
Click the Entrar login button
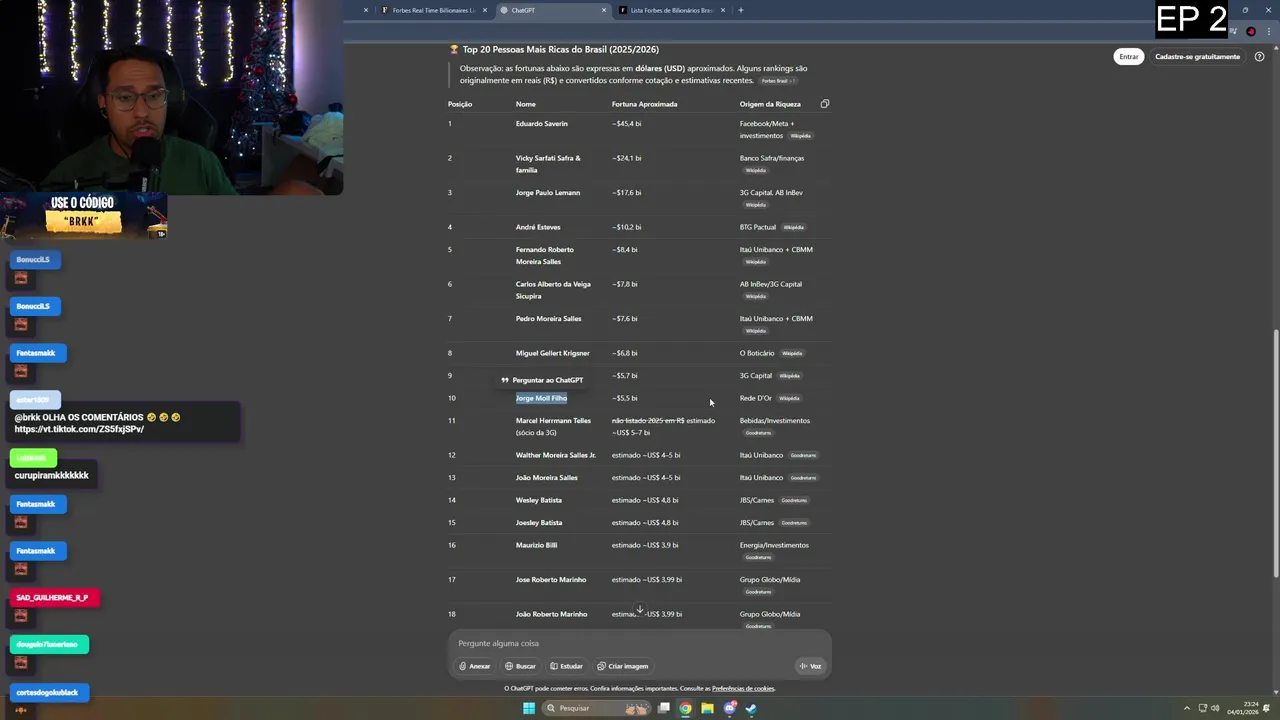pyautogui.click(x=1129, y=57)
